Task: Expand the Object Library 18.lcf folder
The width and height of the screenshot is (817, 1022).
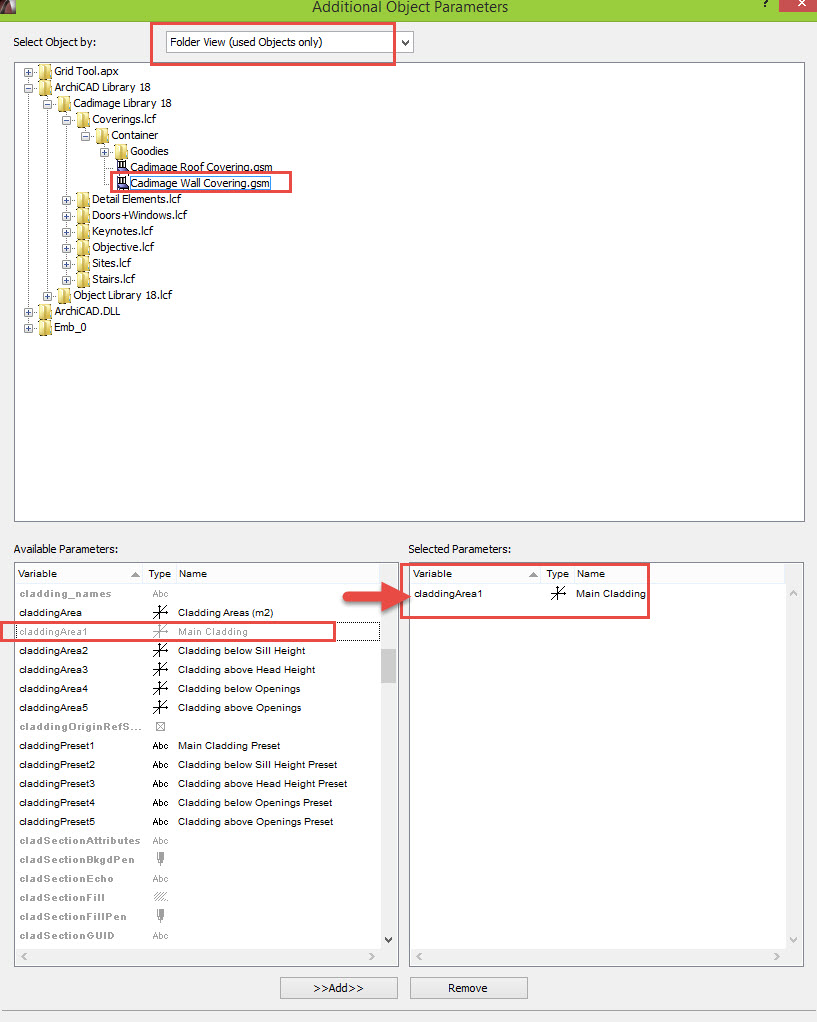Action: 47,296
